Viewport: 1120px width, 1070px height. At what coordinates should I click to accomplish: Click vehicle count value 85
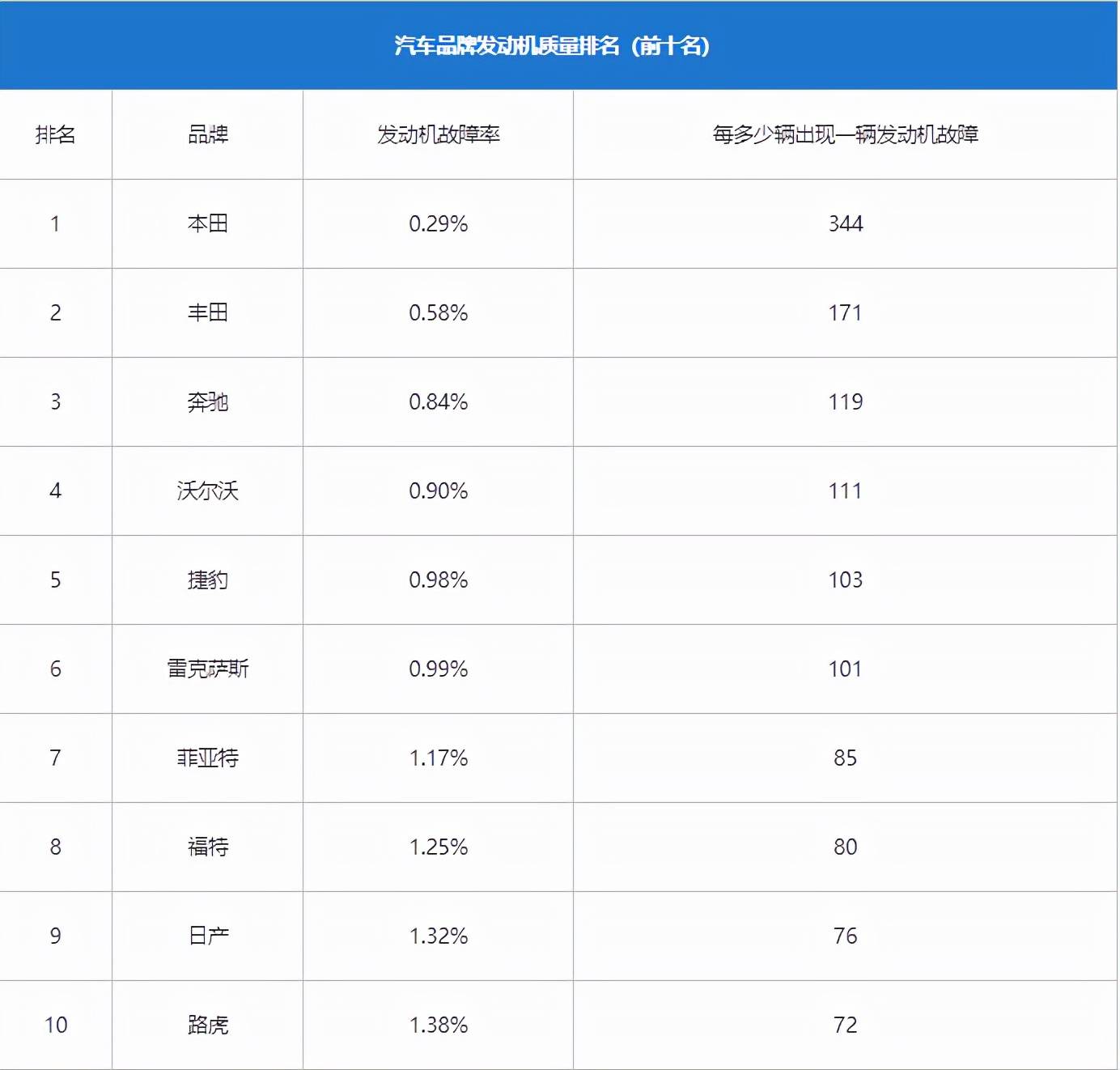coord(846,758)
